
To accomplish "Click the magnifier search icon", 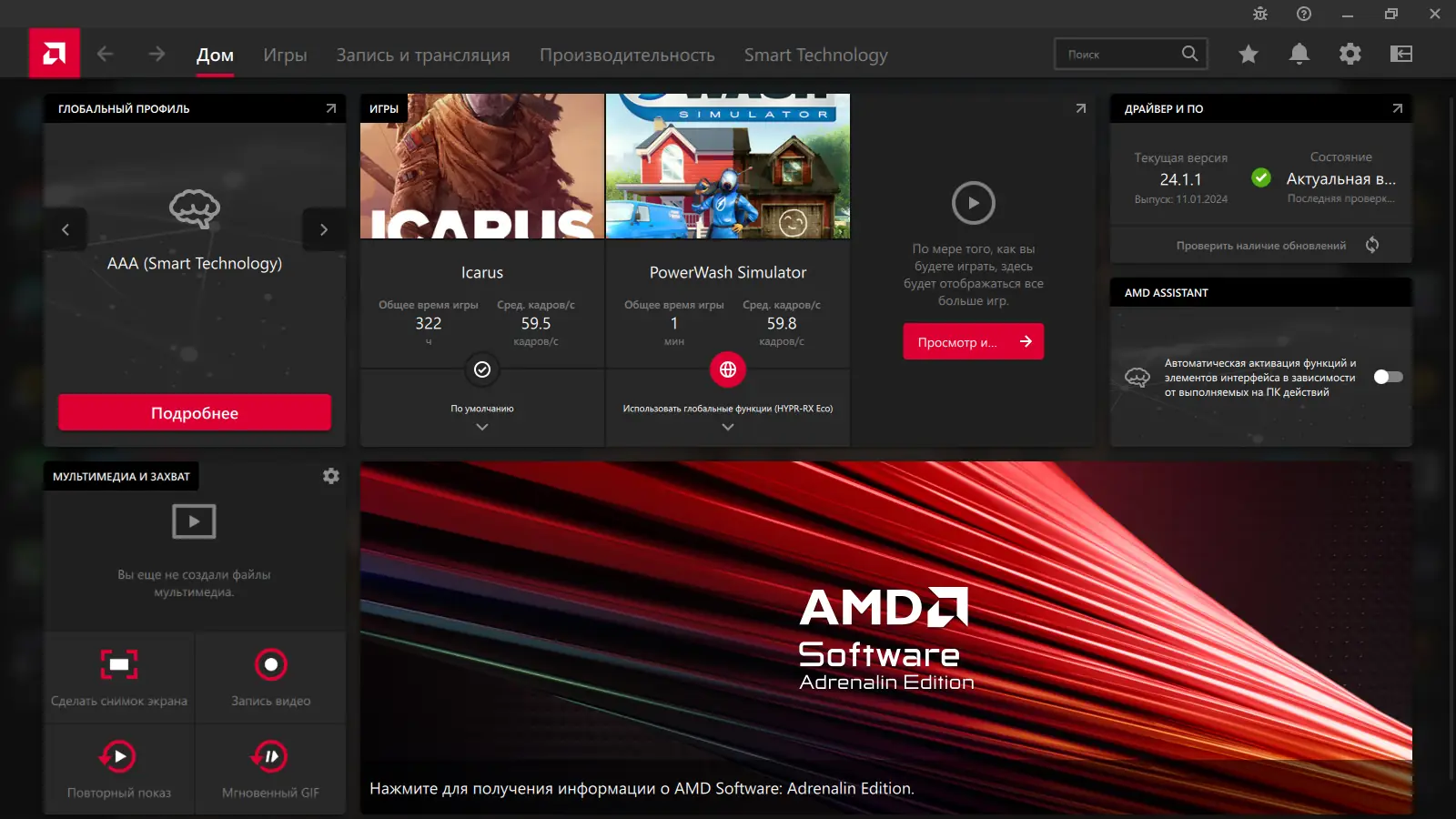I will [1189, 54].
